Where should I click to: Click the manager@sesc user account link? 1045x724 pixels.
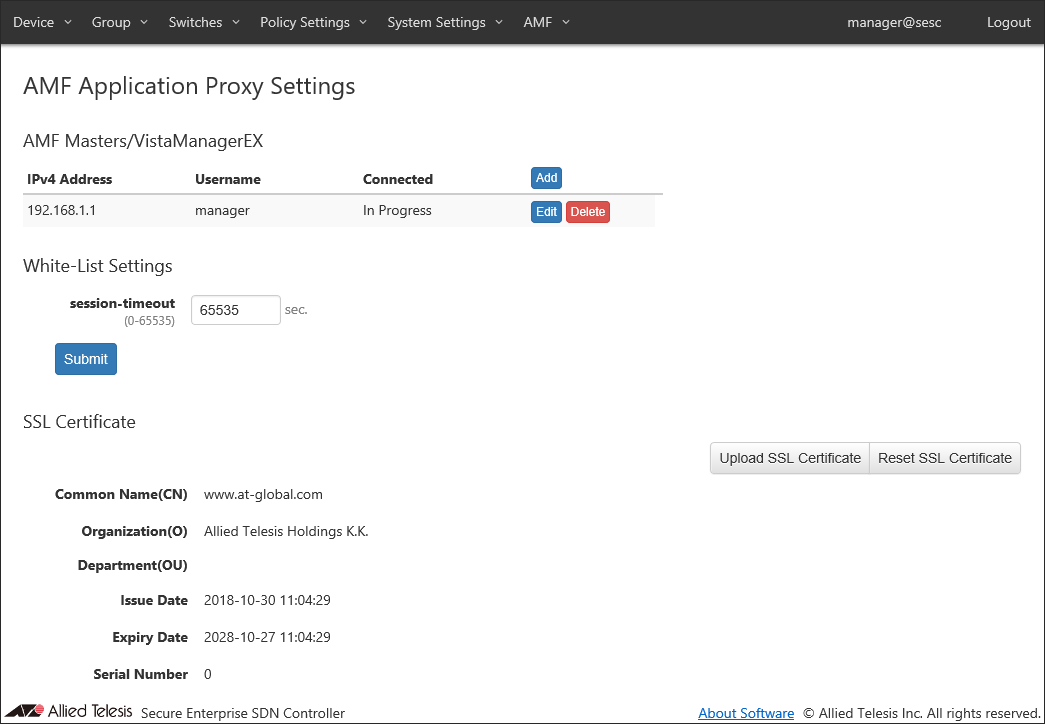click(894, 22)
